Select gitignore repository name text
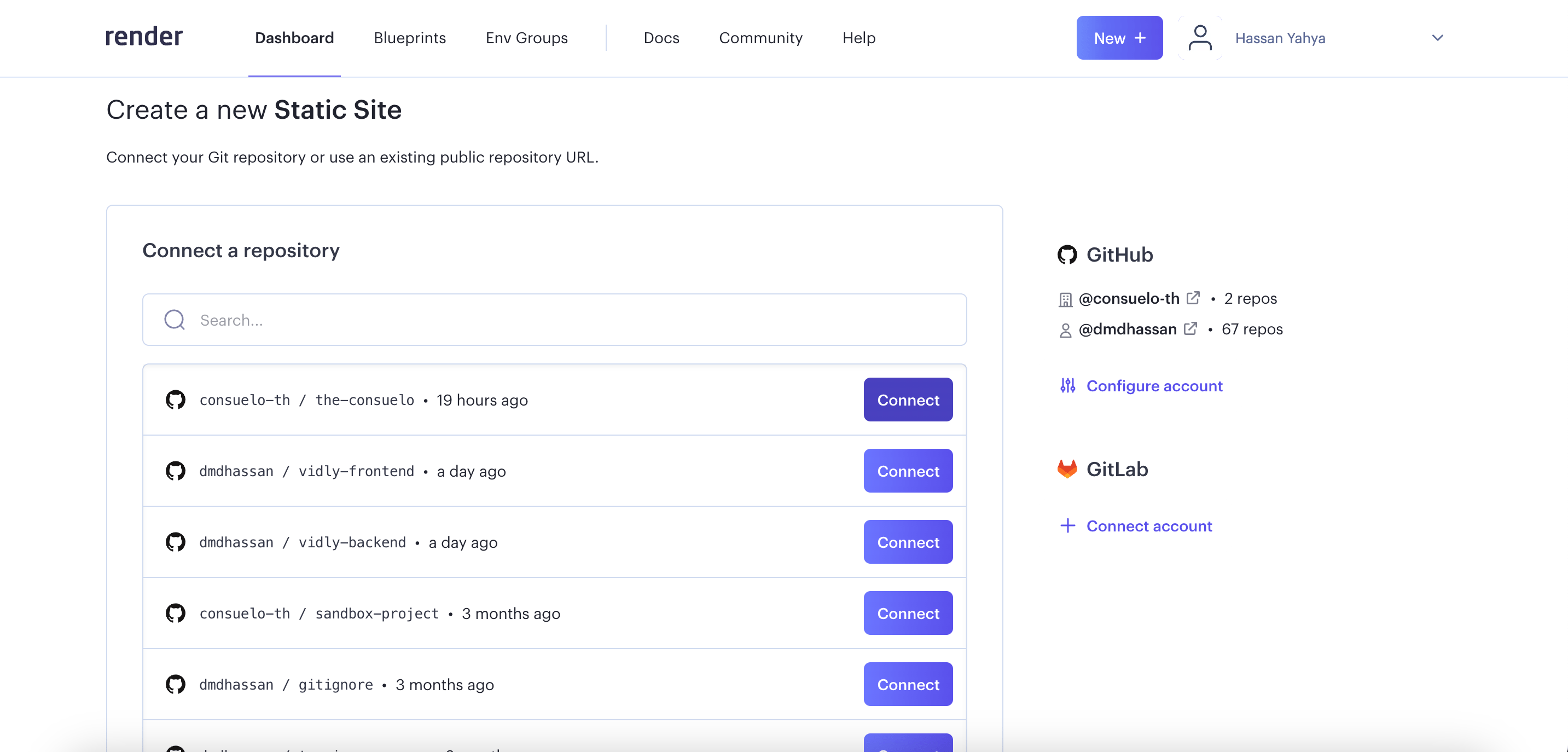This screenshot has height=752, width=1568. point(335,685)
